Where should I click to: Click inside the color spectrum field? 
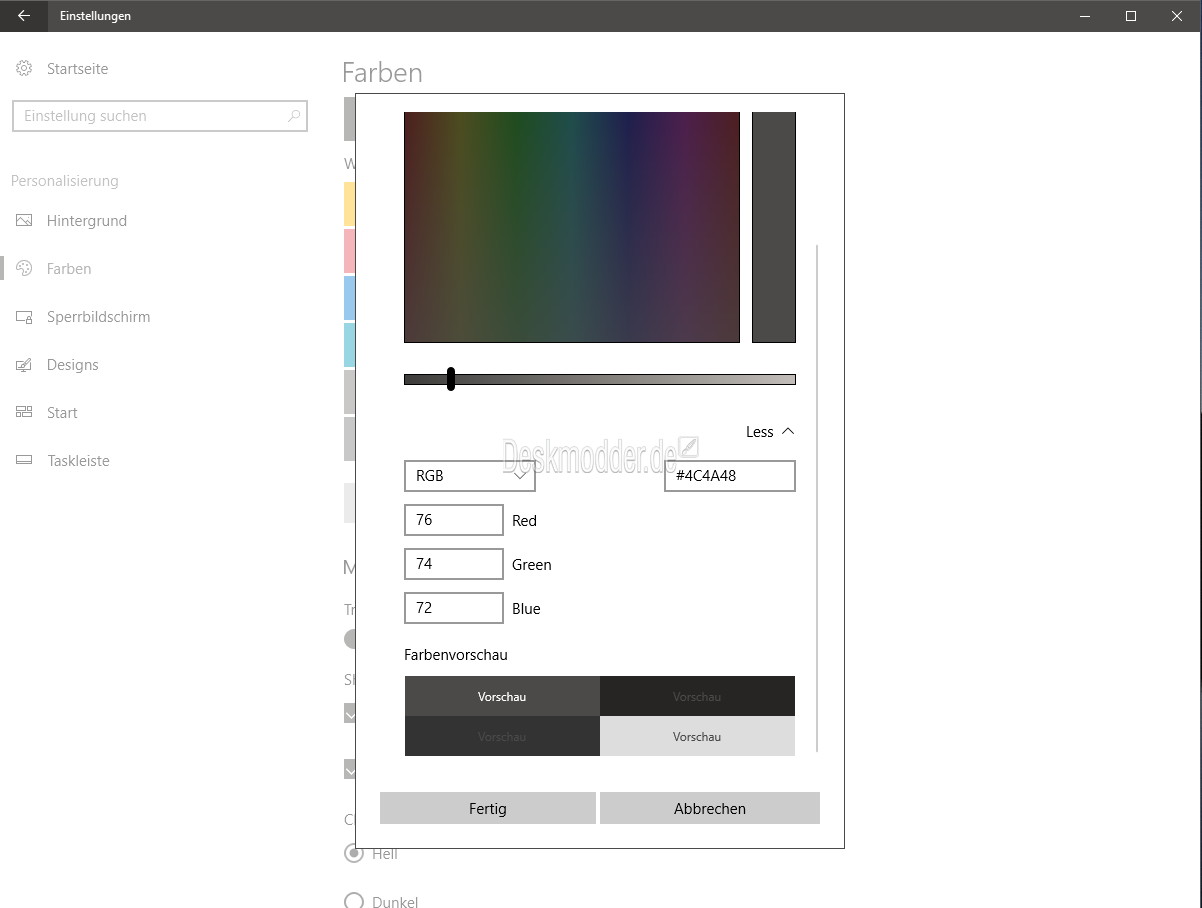[x=571, y=227]
